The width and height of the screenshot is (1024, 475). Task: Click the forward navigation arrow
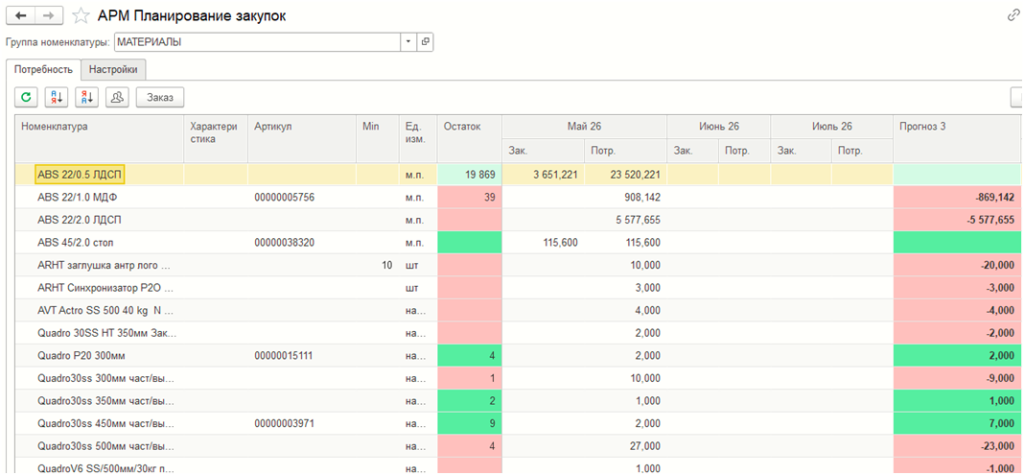tap(49, 15)
